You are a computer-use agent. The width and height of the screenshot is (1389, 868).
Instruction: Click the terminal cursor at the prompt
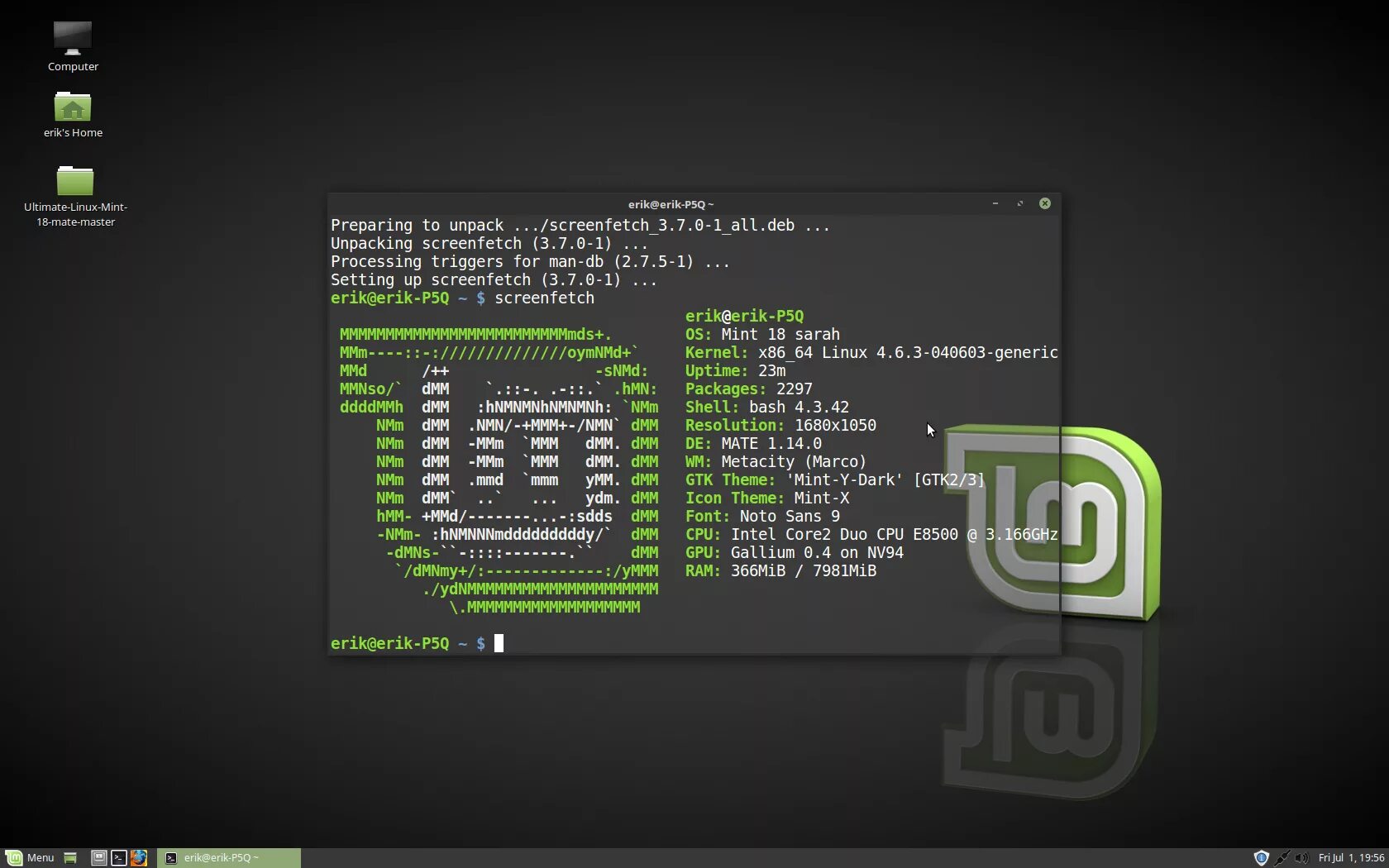(x=499, y=643)
